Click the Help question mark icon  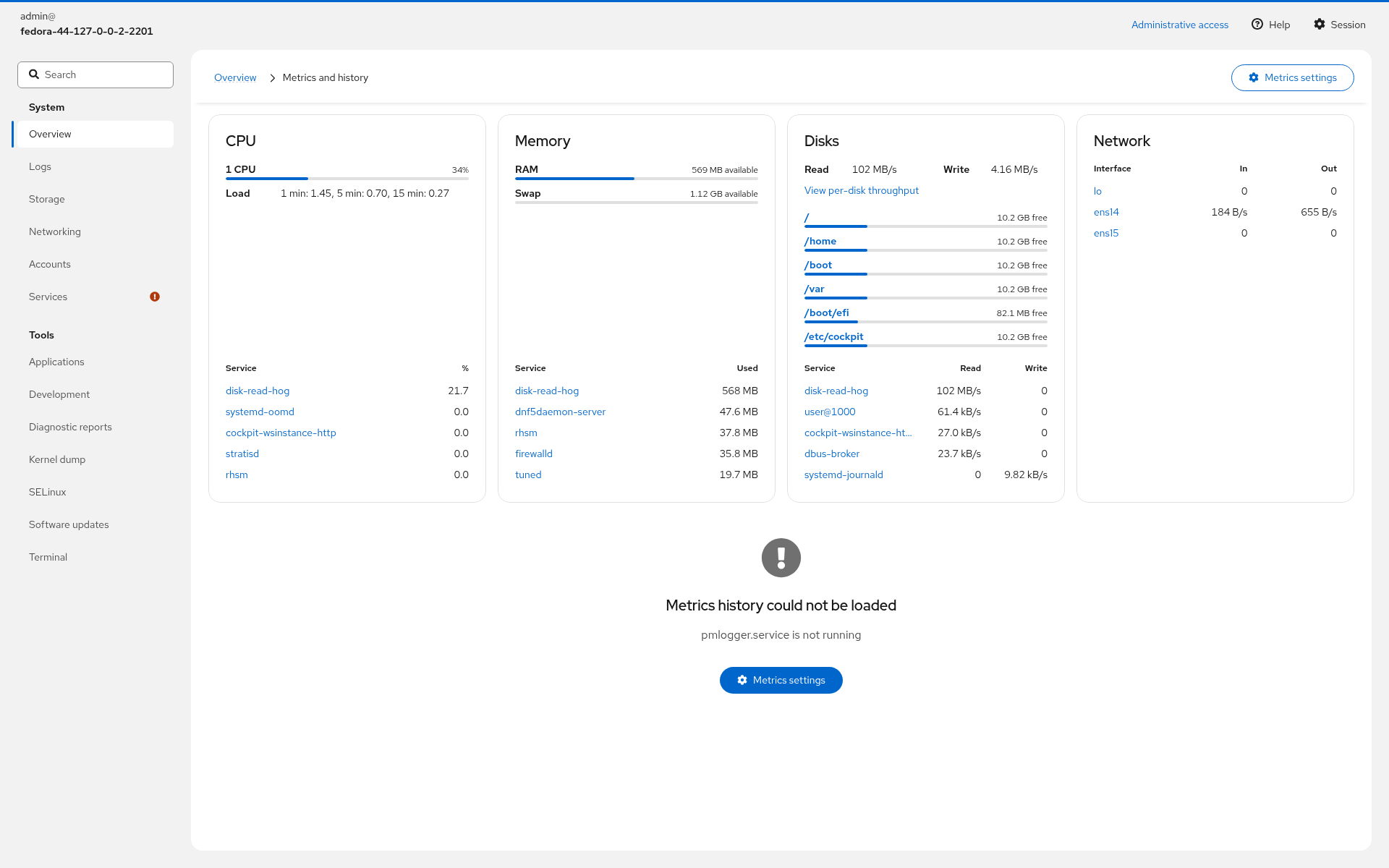(1257, 24)
